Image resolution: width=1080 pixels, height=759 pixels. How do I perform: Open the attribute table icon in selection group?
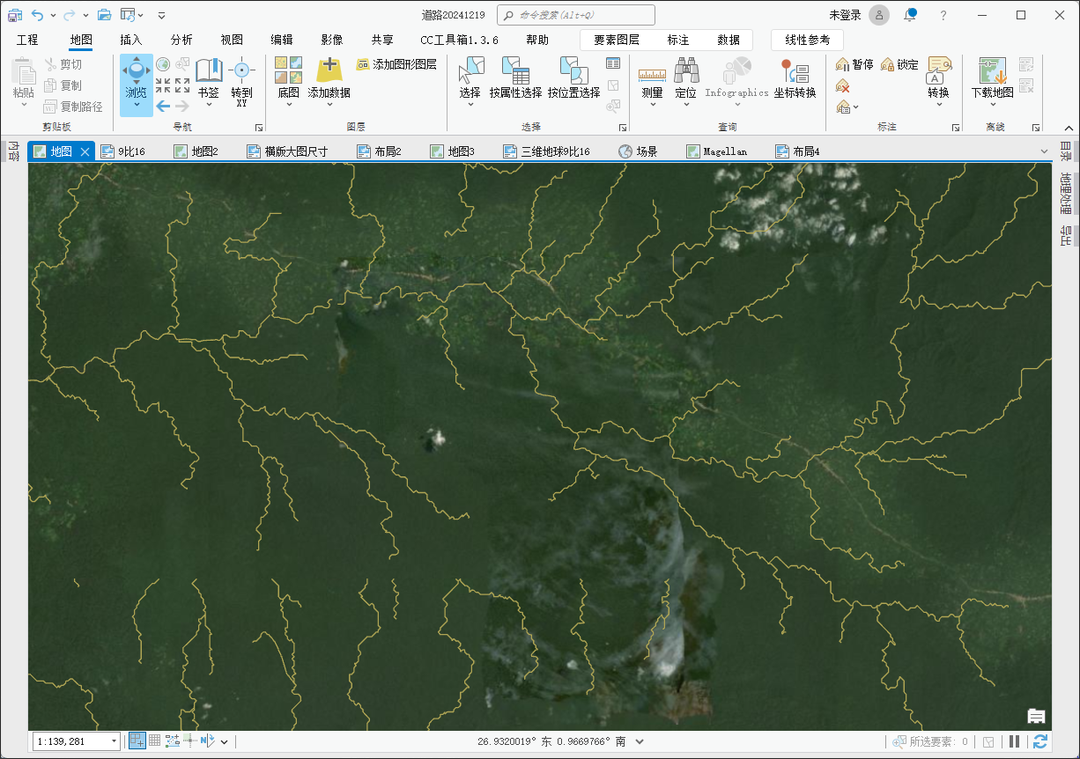(613, 64)
